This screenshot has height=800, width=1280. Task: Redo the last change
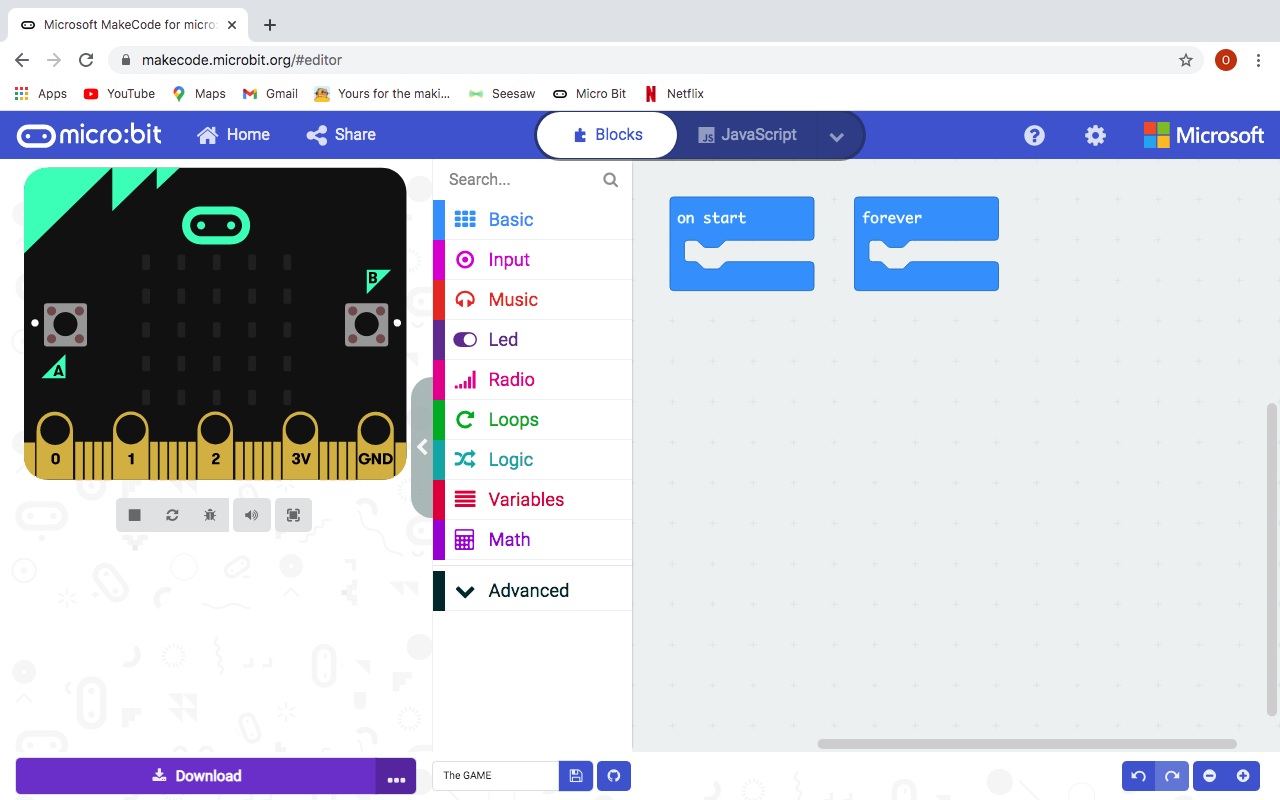(x=1173, y=776)
